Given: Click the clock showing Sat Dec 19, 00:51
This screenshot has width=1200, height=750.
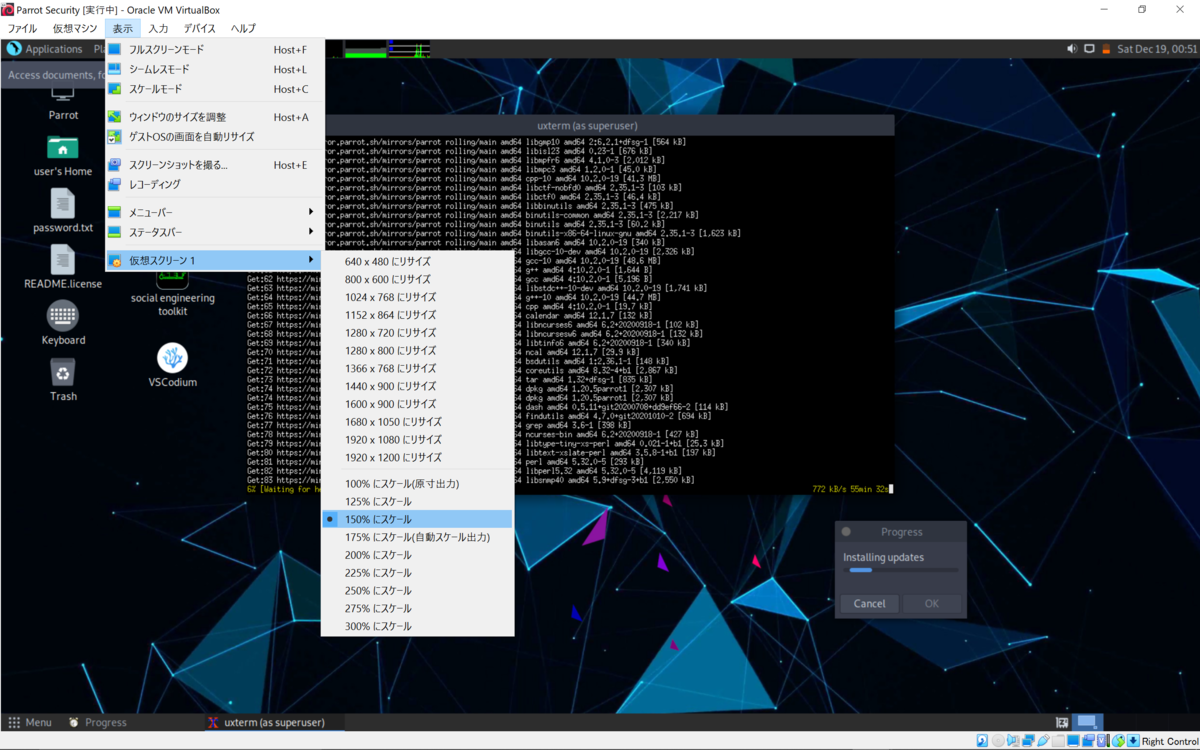Looking at the screenshot, I should point(1157,48).
